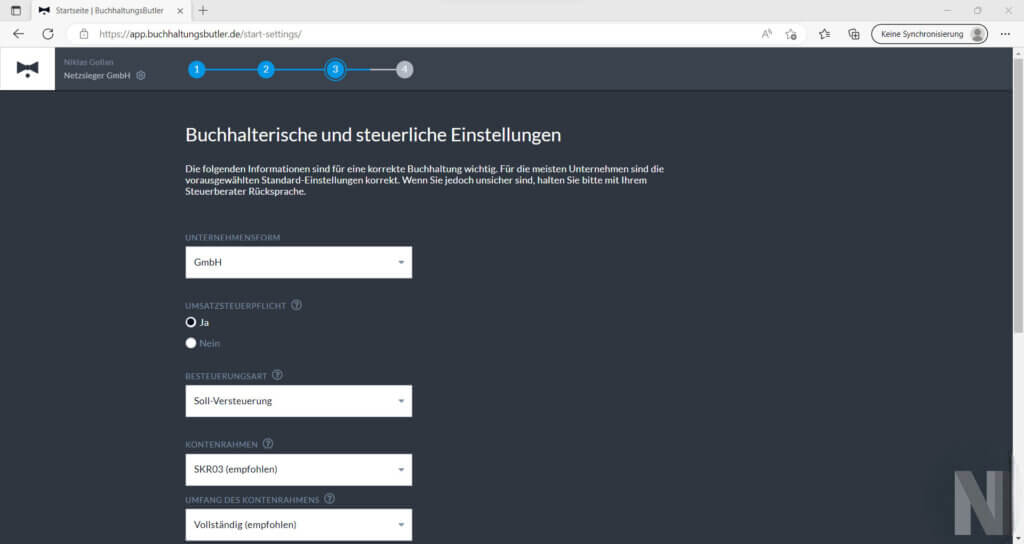Screen dimensions: 1024x544
Task: Go to setup step 2
Action: (266, 69)
